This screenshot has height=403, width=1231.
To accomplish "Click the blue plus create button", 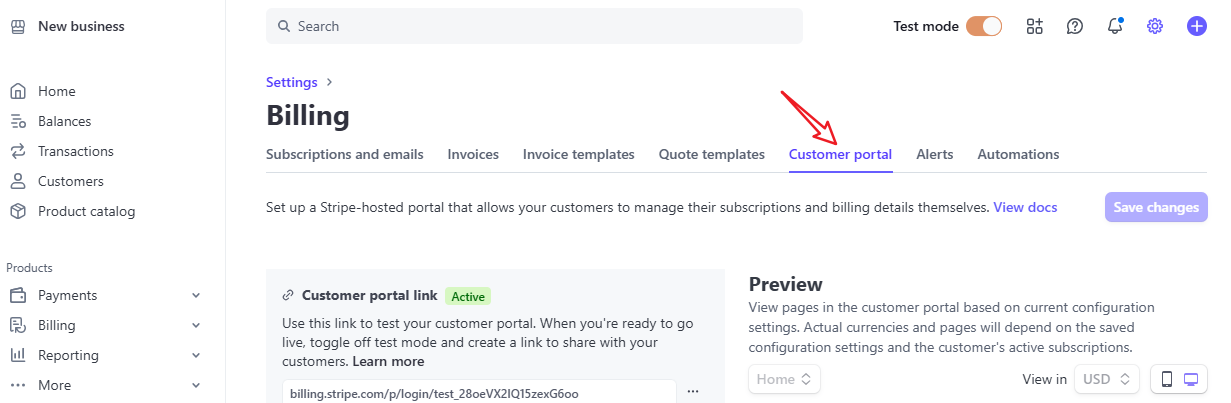I will click(1196, 26).
